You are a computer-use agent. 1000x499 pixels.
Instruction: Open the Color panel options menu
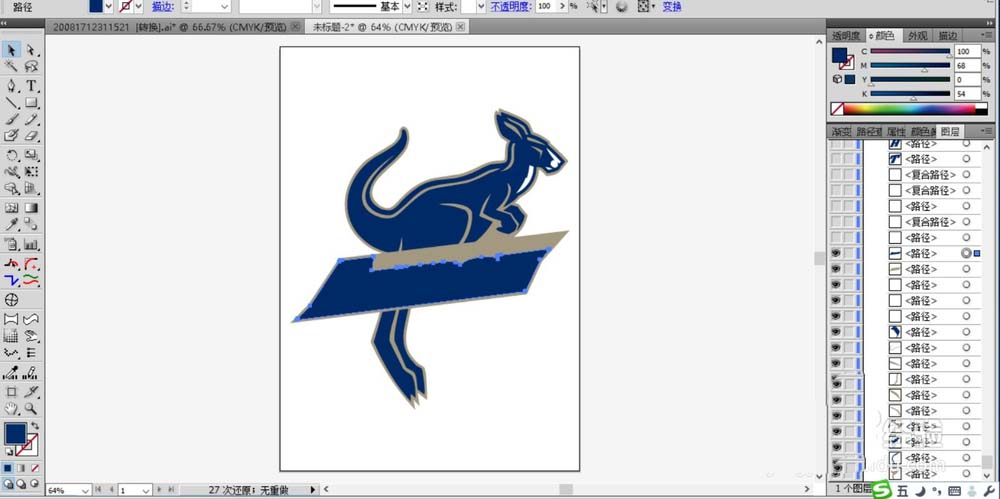tap(985, 35)
